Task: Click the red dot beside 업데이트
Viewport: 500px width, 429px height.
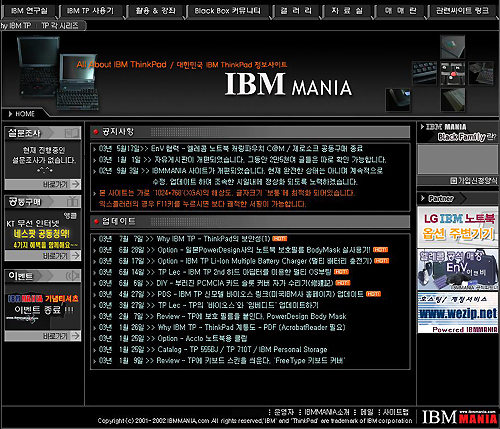Action: click(x=96, y=221)
